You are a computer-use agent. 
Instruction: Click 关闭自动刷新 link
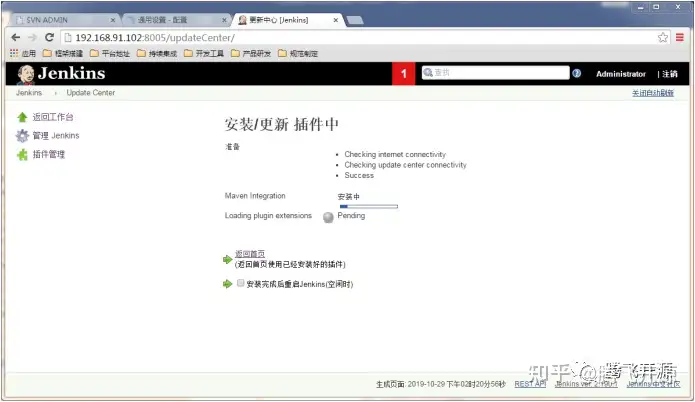pyautogui.click(x=653, y=93)
